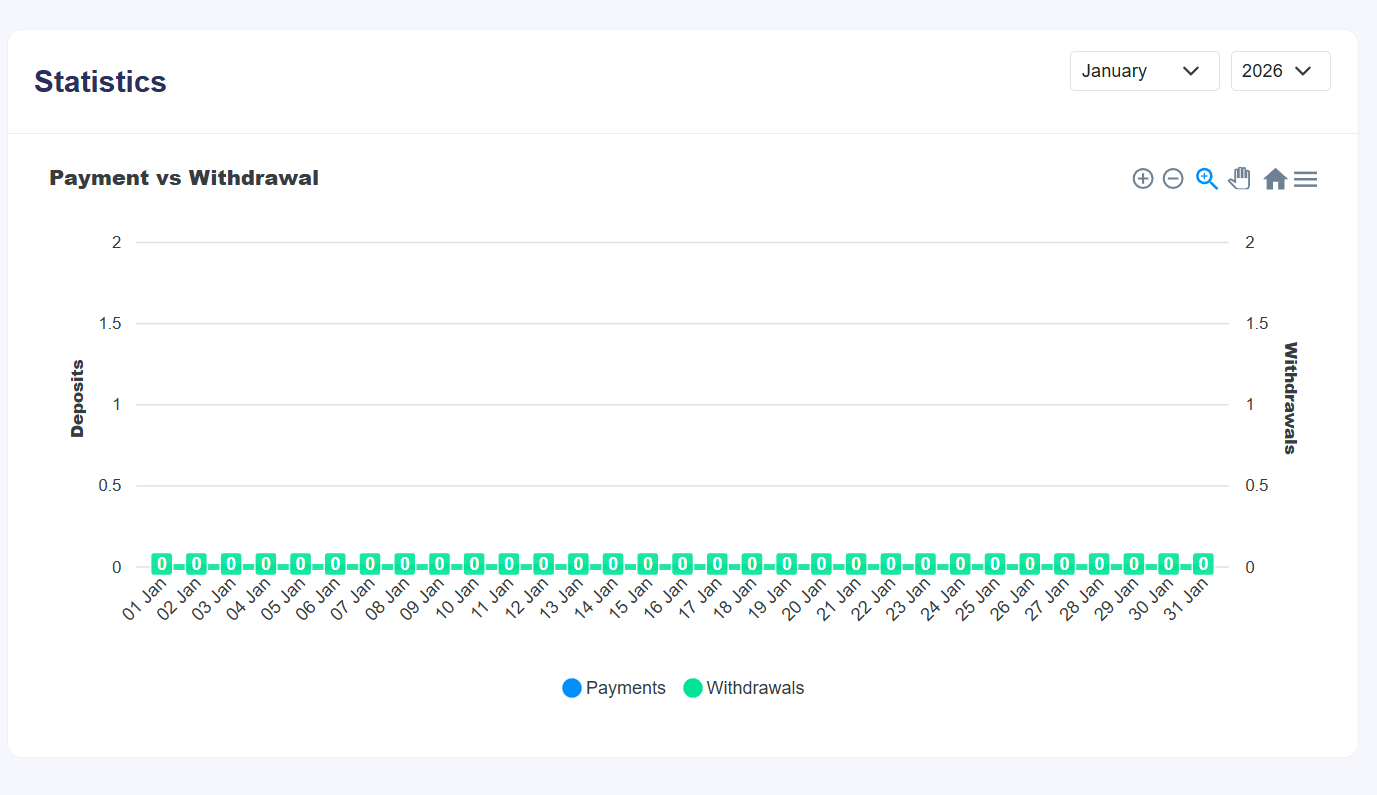1377x795 pixels.
Task: Toggle Payments series via legend label
Action: [x=625, y=688]
